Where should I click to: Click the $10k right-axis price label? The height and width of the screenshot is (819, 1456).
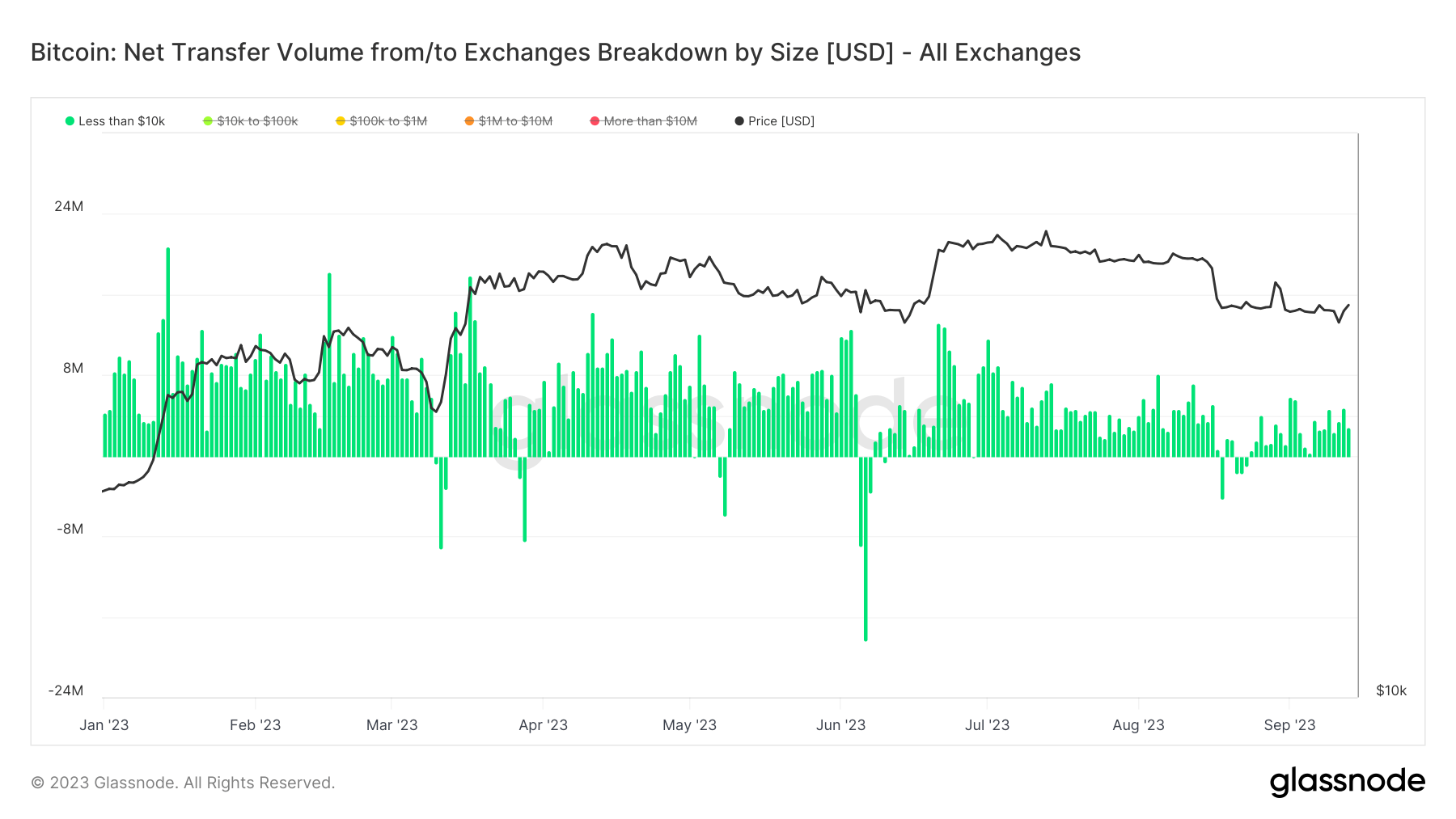(1391, 690)
